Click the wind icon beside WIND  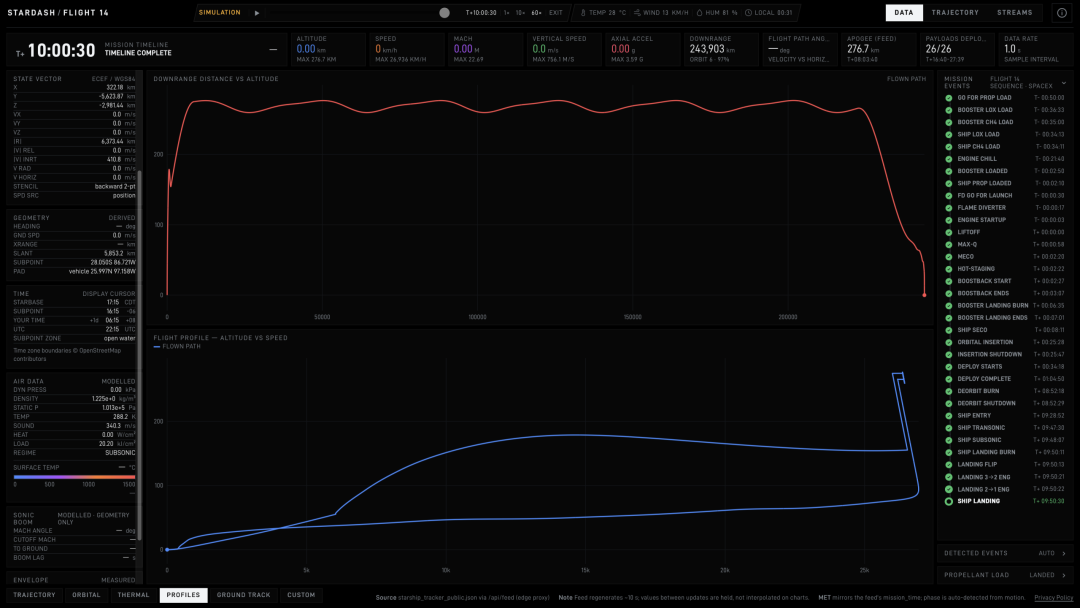click(x=637, y=13)
